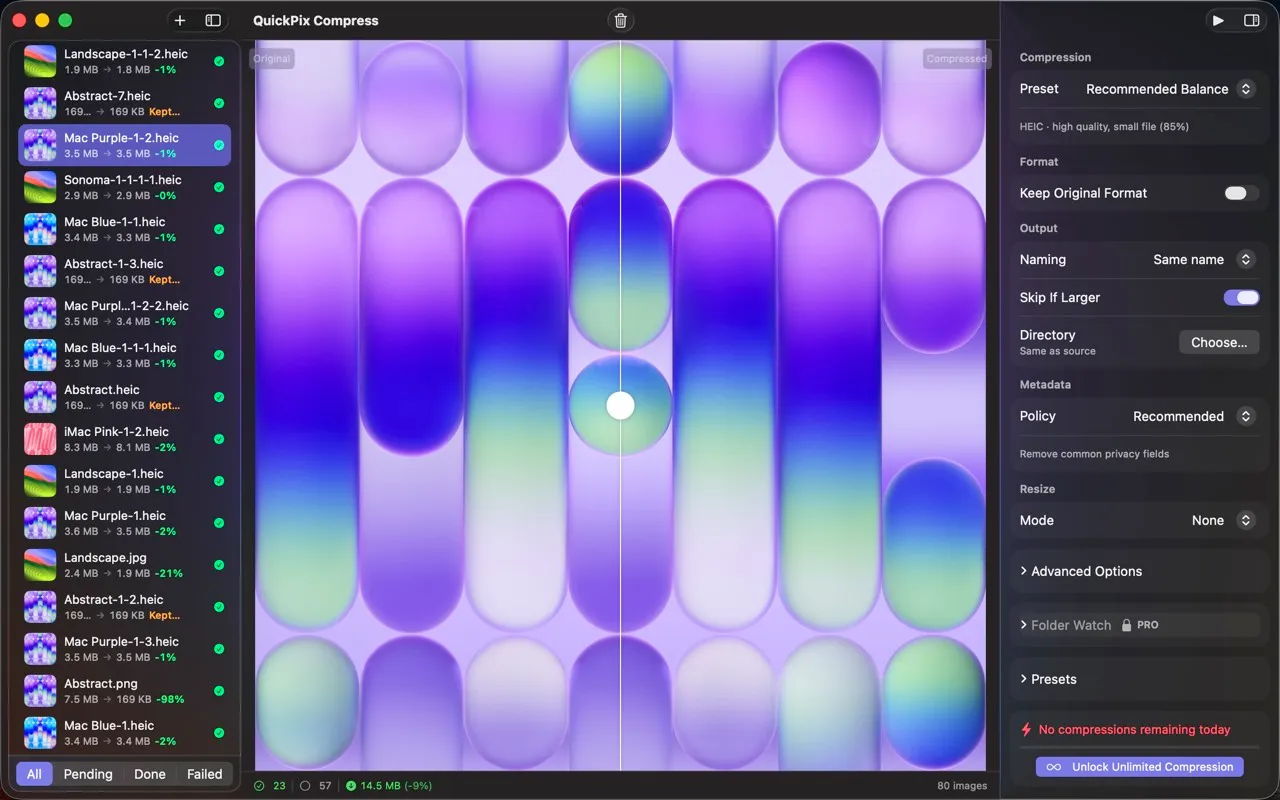Viewport: 1280px width, 800px height.
Task: Click Unlock Unlimited Compression button
Action: (x=1140, y=767)
